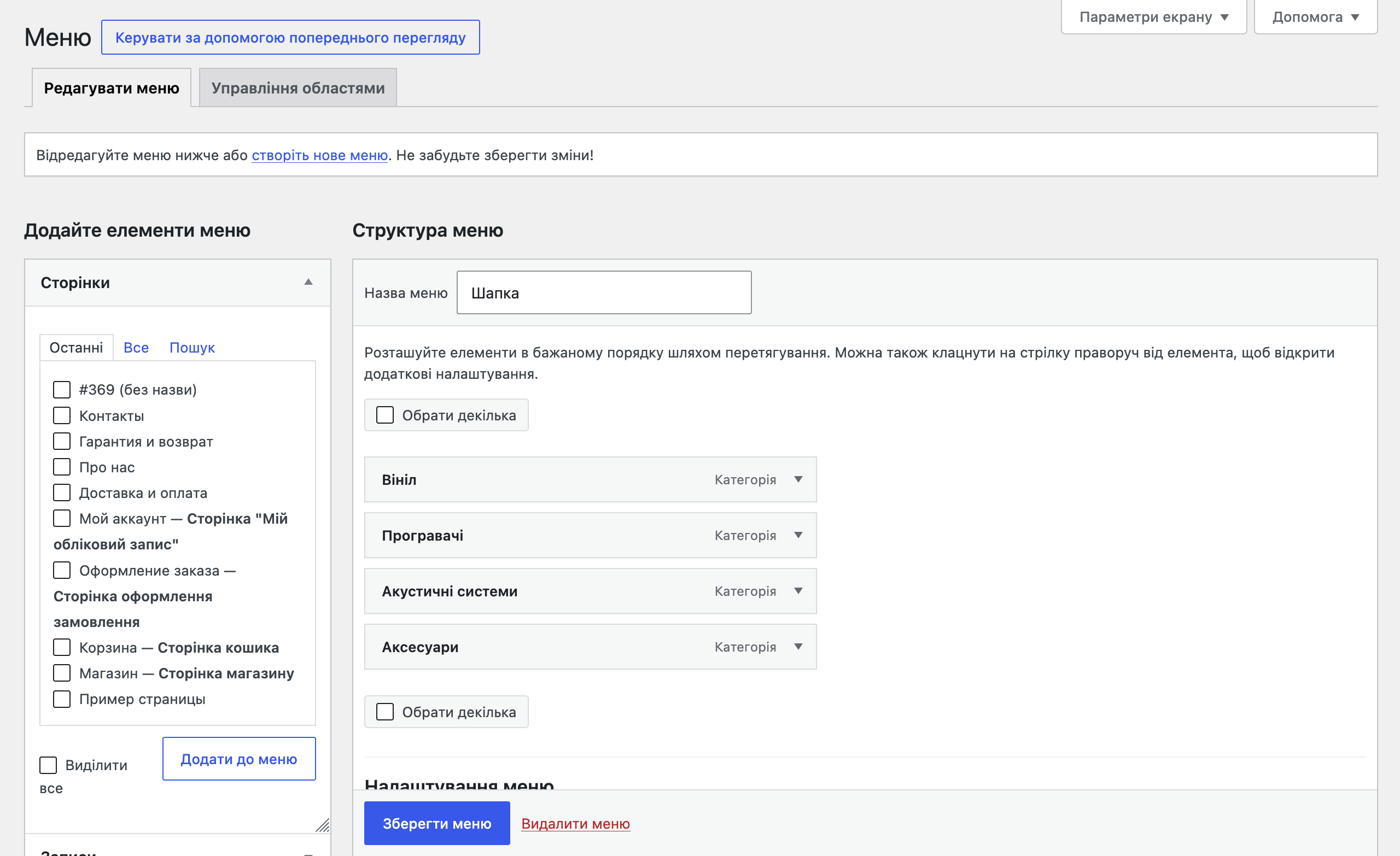
Task: Click the Програвачі menu item bar
Action: pos(590,535)
